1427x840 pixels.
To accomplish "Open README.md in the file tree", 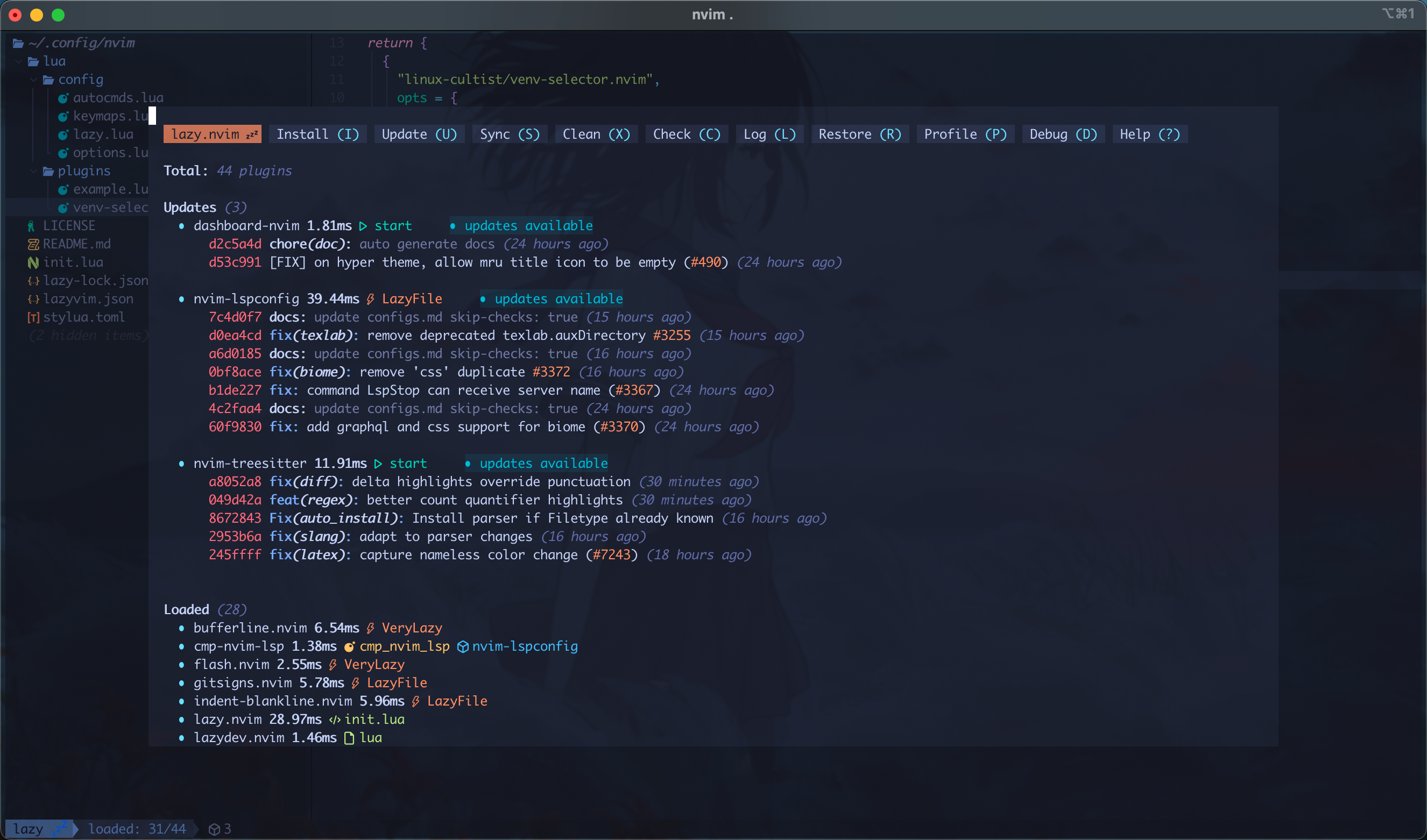I will 77,244.
